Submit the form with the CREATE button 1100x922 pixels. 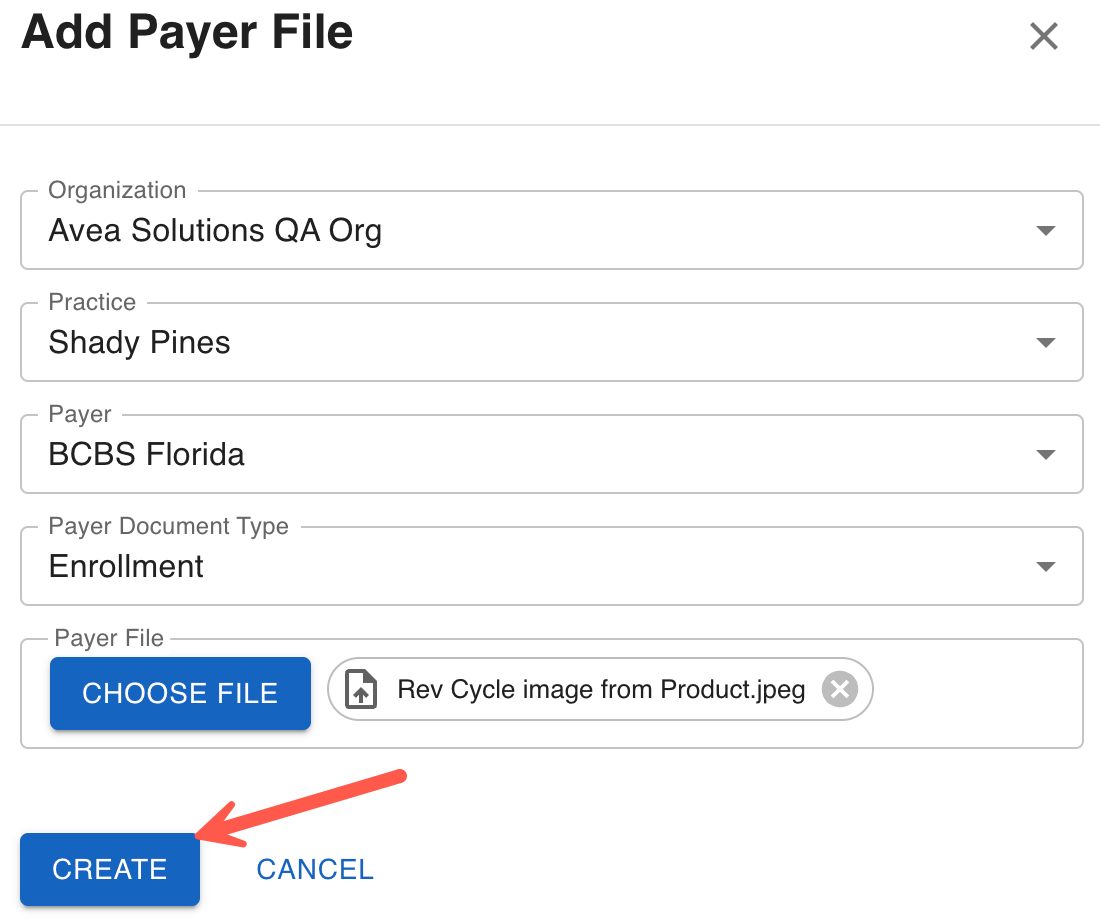click(x=110, y=869)
